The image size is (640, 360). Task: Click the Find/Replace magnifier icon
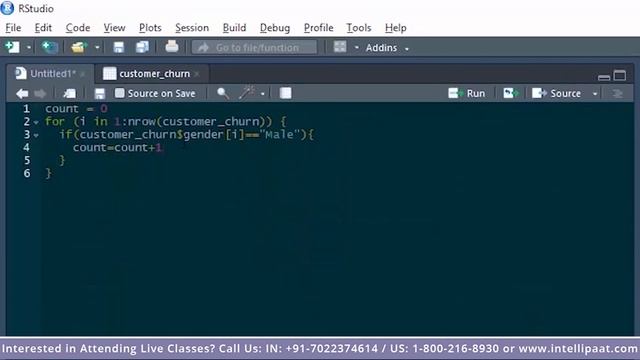pos(223,93)
